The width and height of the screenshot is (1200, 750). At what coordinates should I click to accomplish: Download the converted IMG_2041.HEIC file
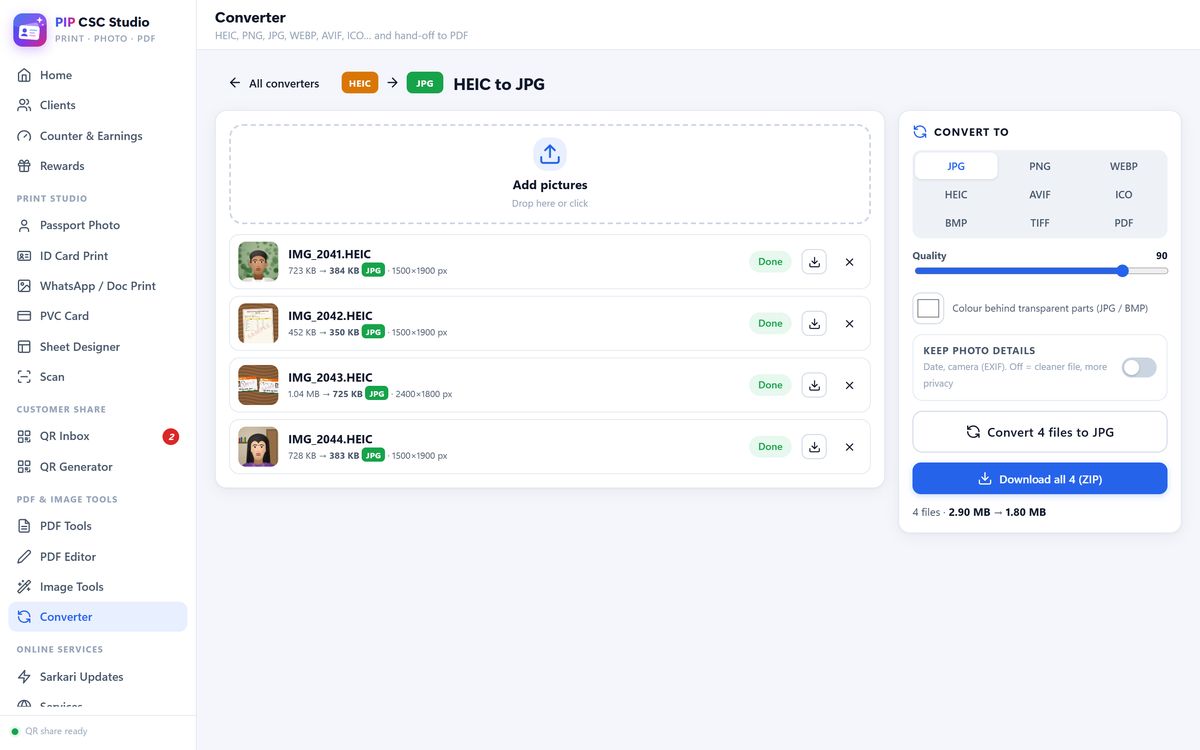pos(814,262)
